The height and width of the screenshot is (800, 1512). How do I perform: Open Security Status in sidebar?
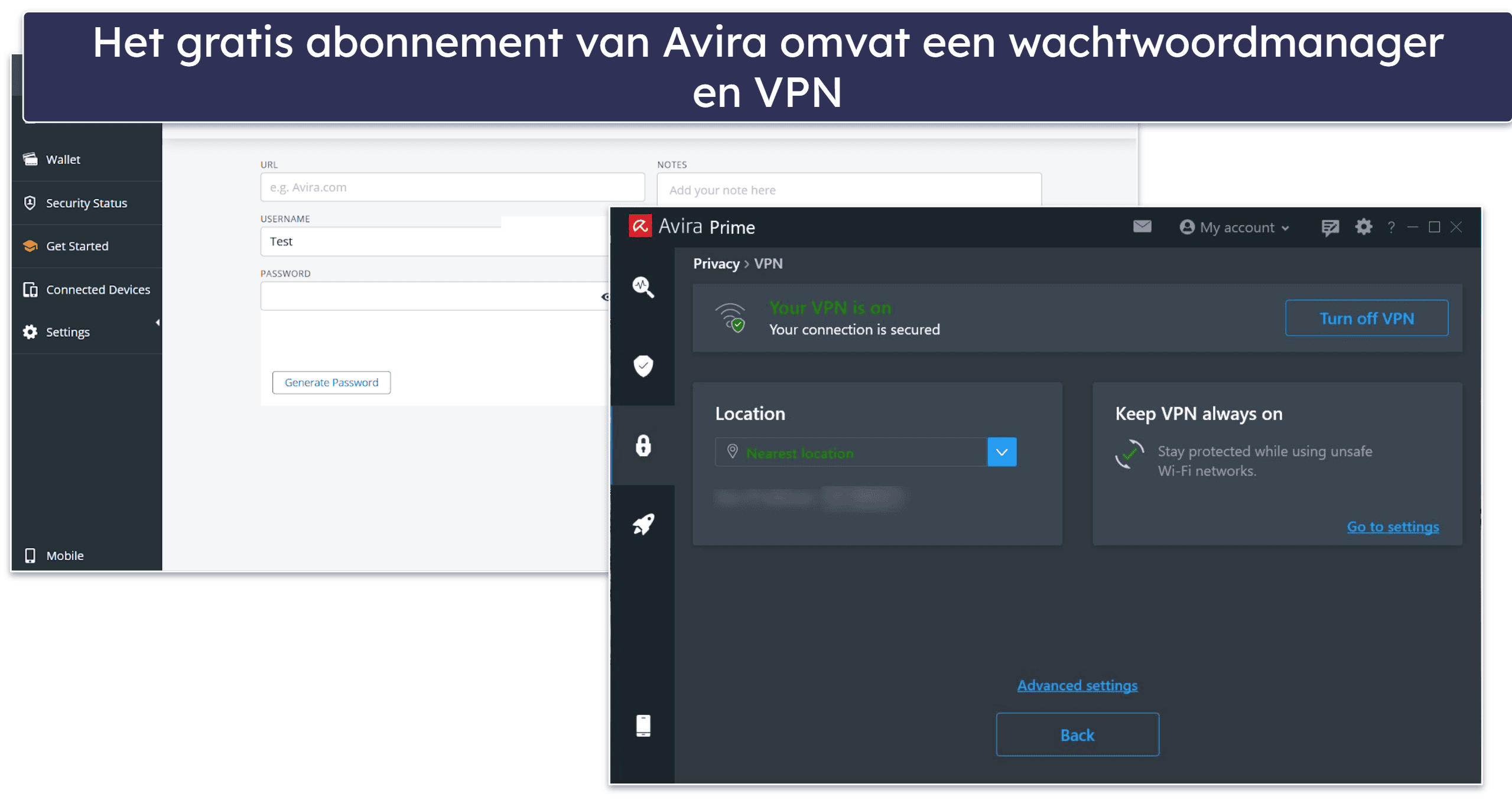coord(86,203)
